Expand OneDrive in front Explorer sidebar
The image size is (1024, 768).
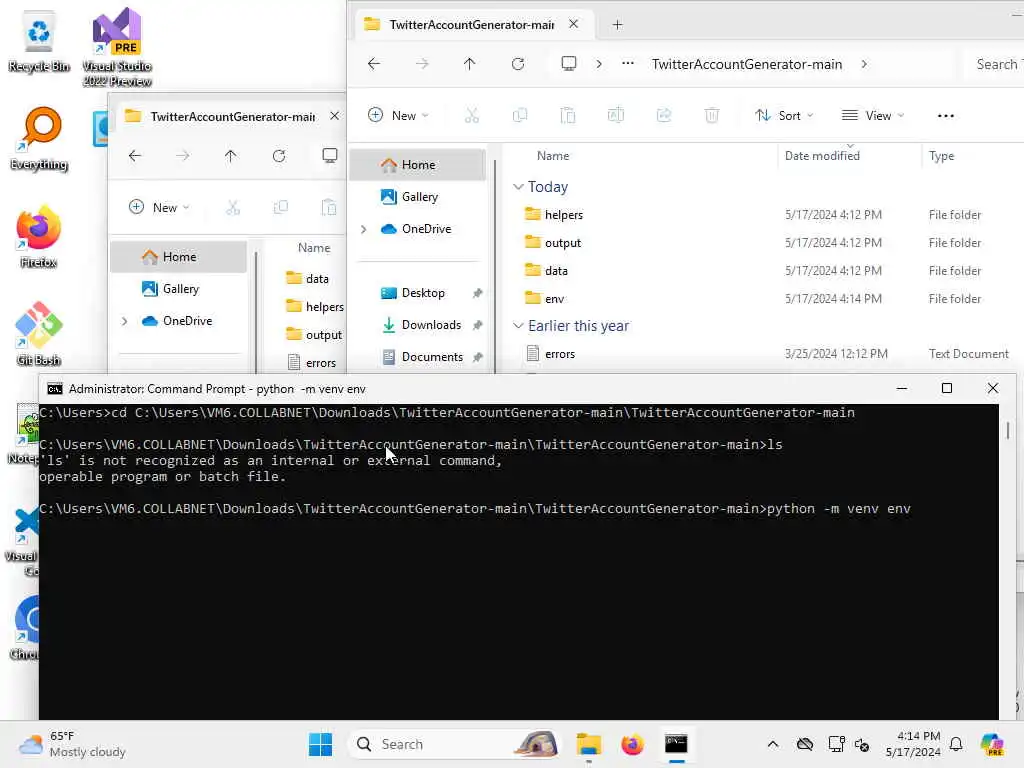pos(364,229)
